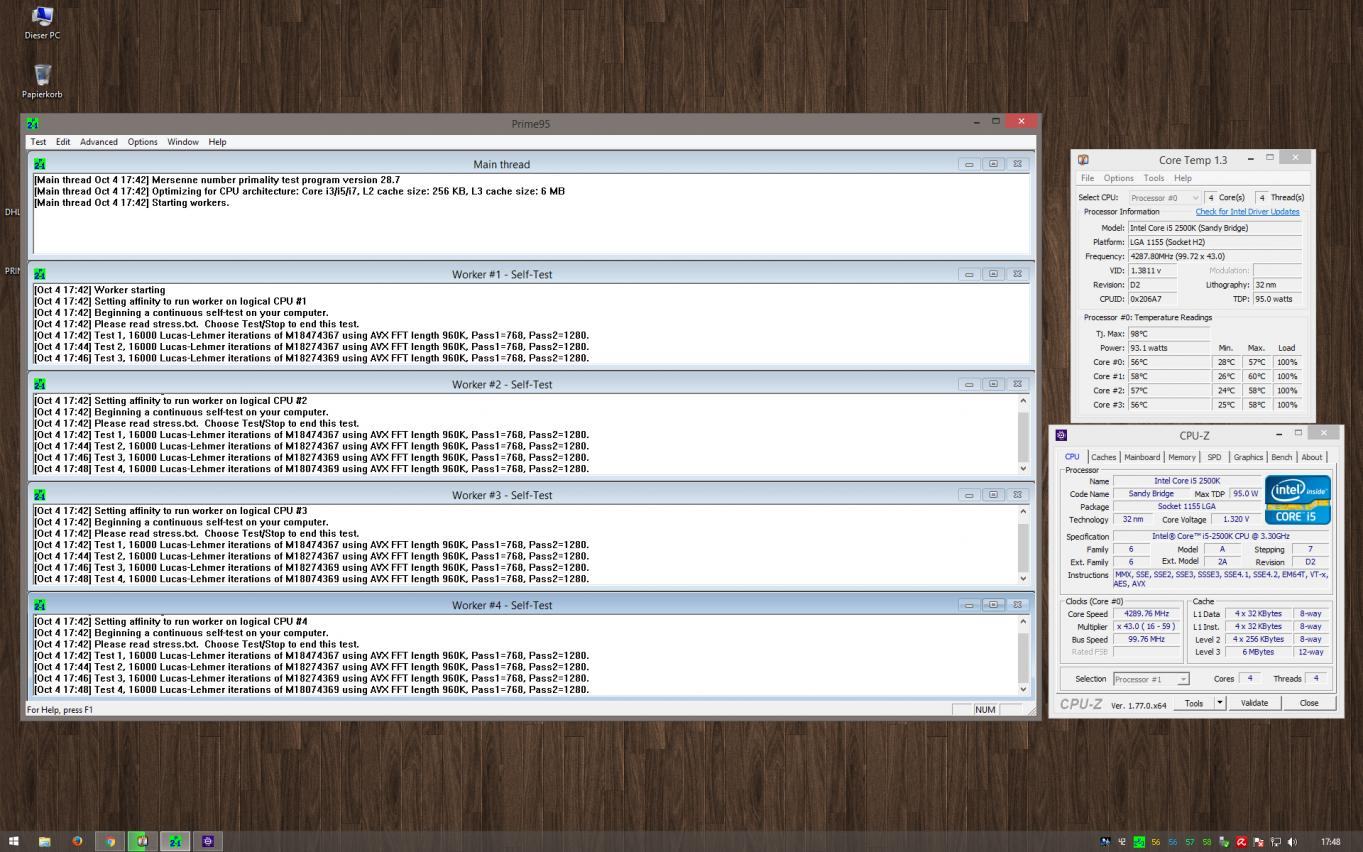Viewport: 1363px width, 852px height.
Task: Click Worker #4 scrollbar up arrow
Action: (1022, 622)
